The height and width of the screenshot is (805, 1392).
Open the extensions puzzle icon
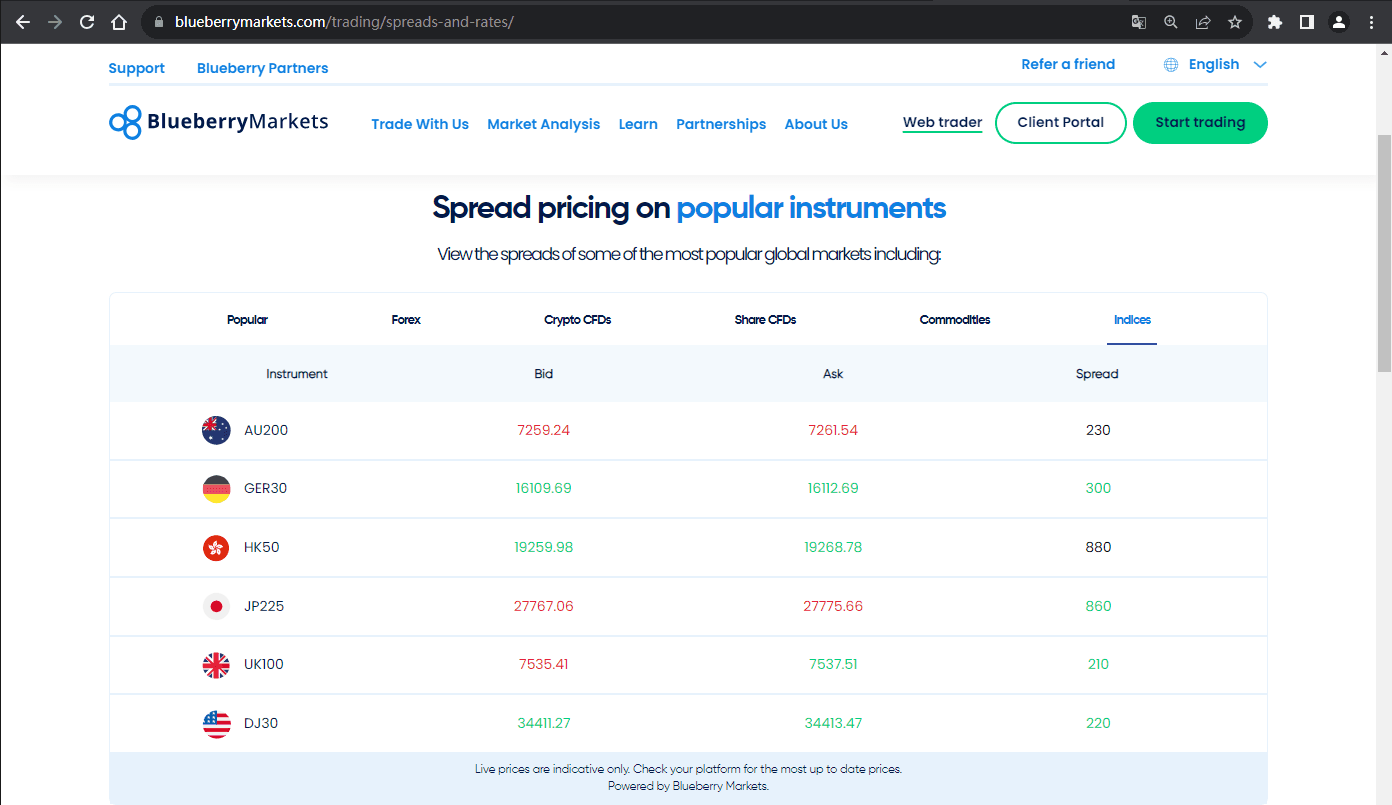click(x=1274, y=22)
